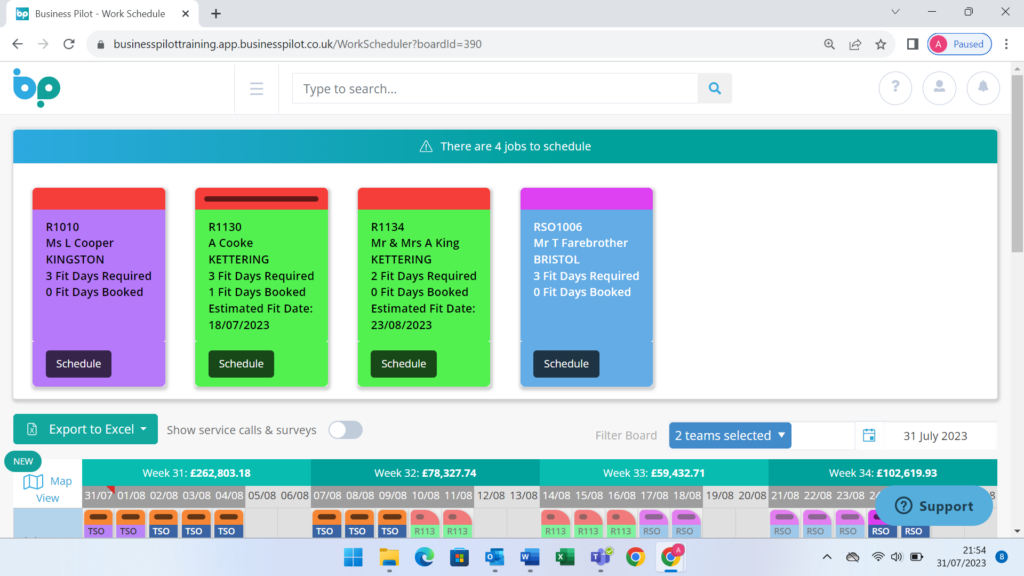The width and height of the screenshot is (1024, 576).
Task: Schedule the R1010 job for Ms L Cooper
Action: pyautogui.click(x=77, y=363)
